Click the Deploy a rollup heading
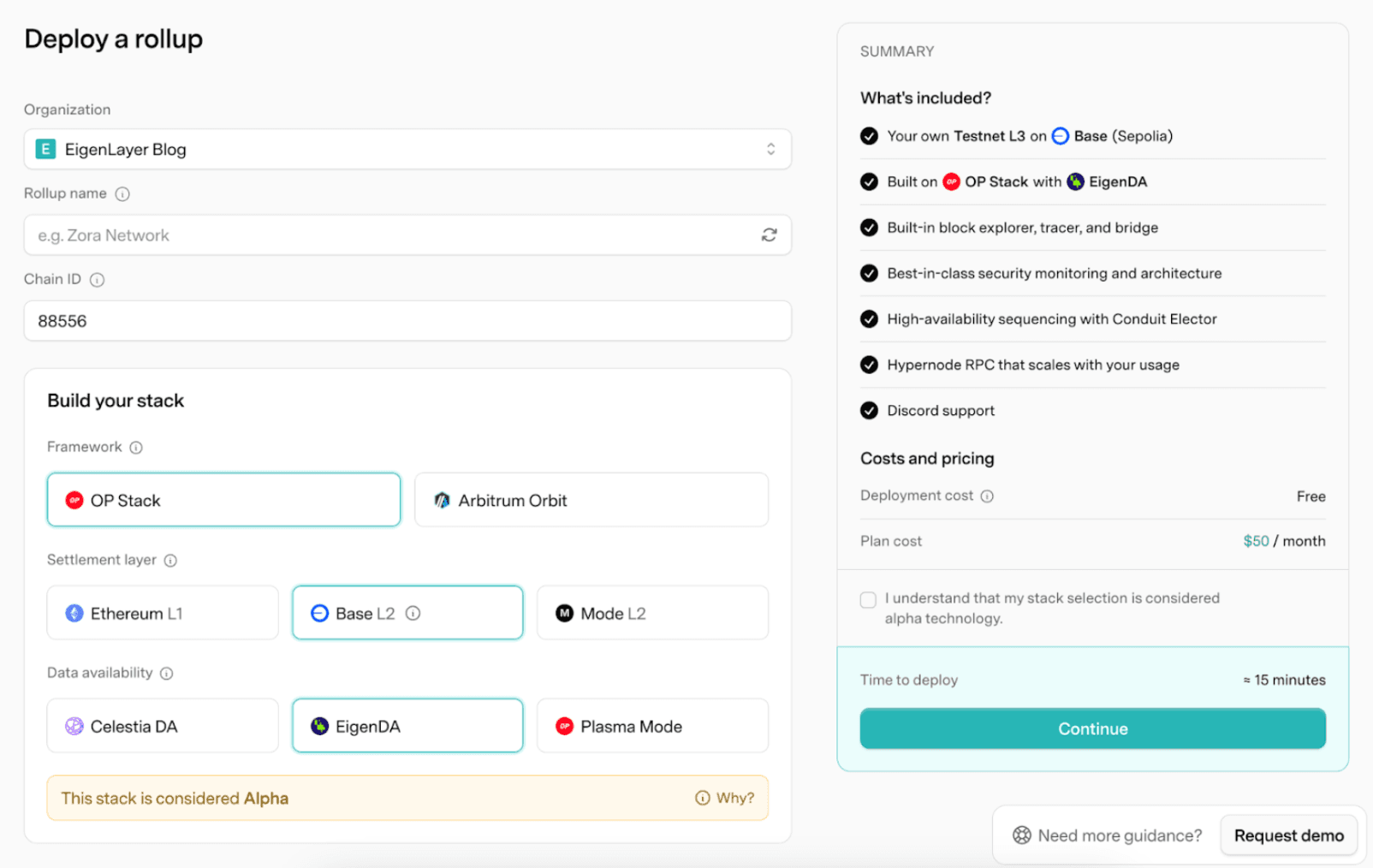The width and height of the screenshot is (1373, 868). 113,39
